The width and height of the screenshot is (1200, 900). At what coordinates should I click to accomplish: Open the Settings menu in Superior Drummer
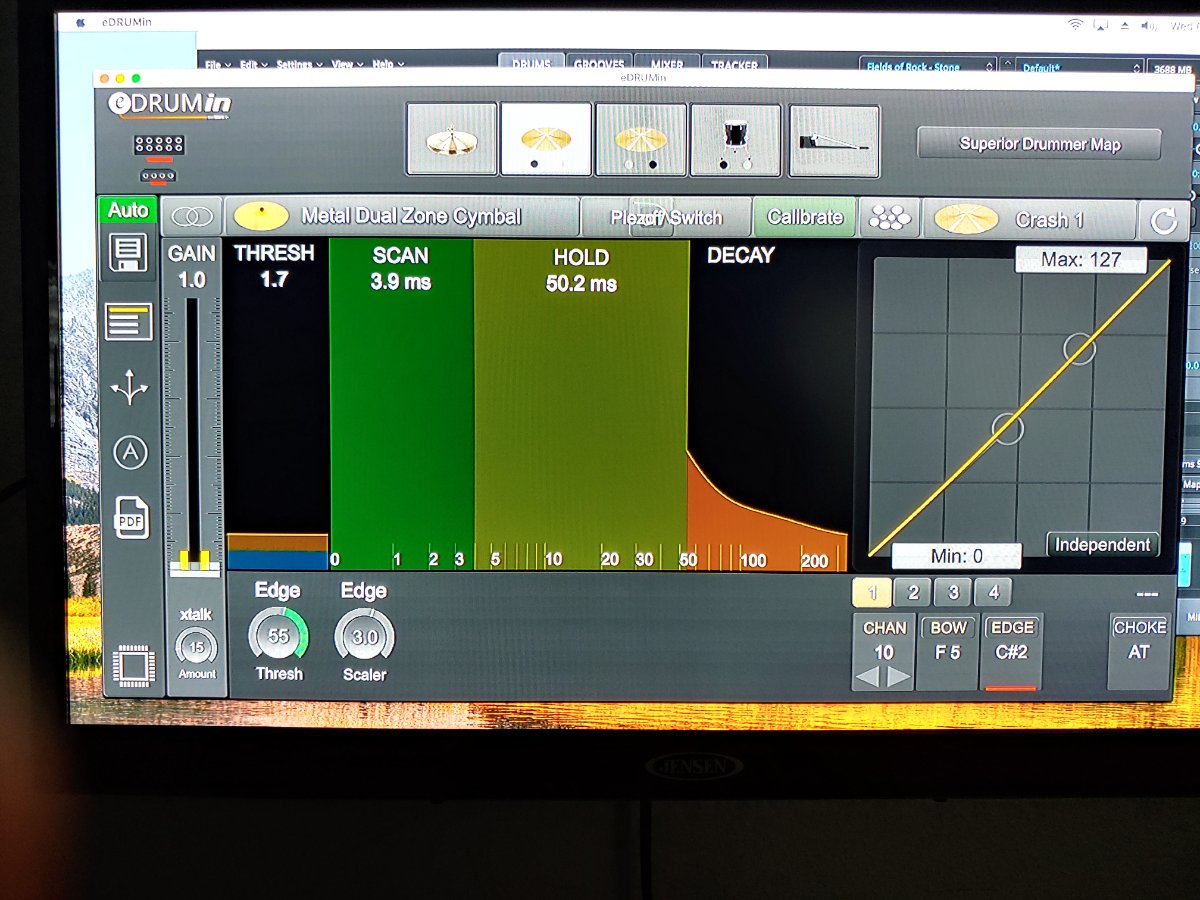(x=297, y=65)
